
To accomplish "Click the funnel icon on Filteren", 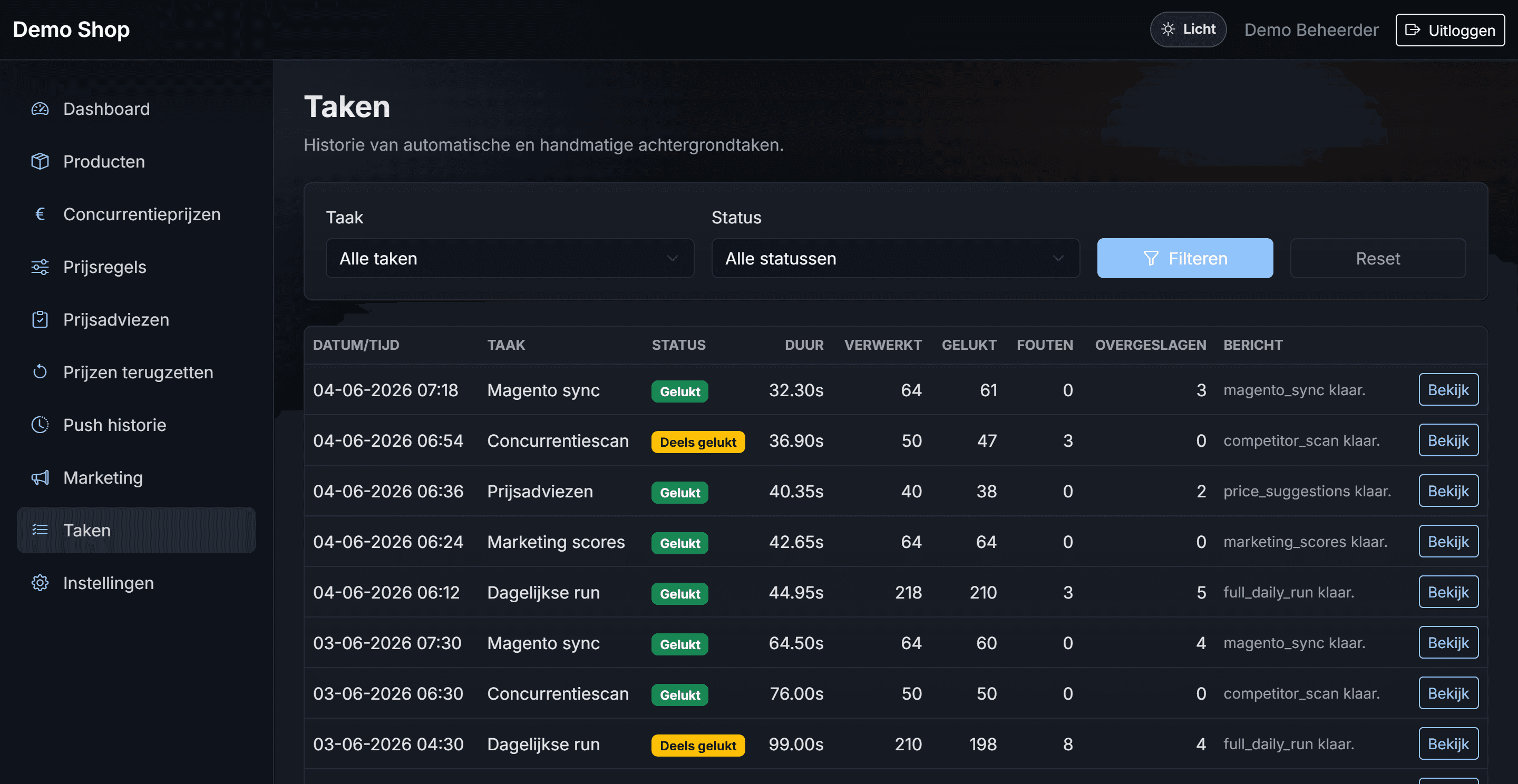I will click(x=1151, y=259).
